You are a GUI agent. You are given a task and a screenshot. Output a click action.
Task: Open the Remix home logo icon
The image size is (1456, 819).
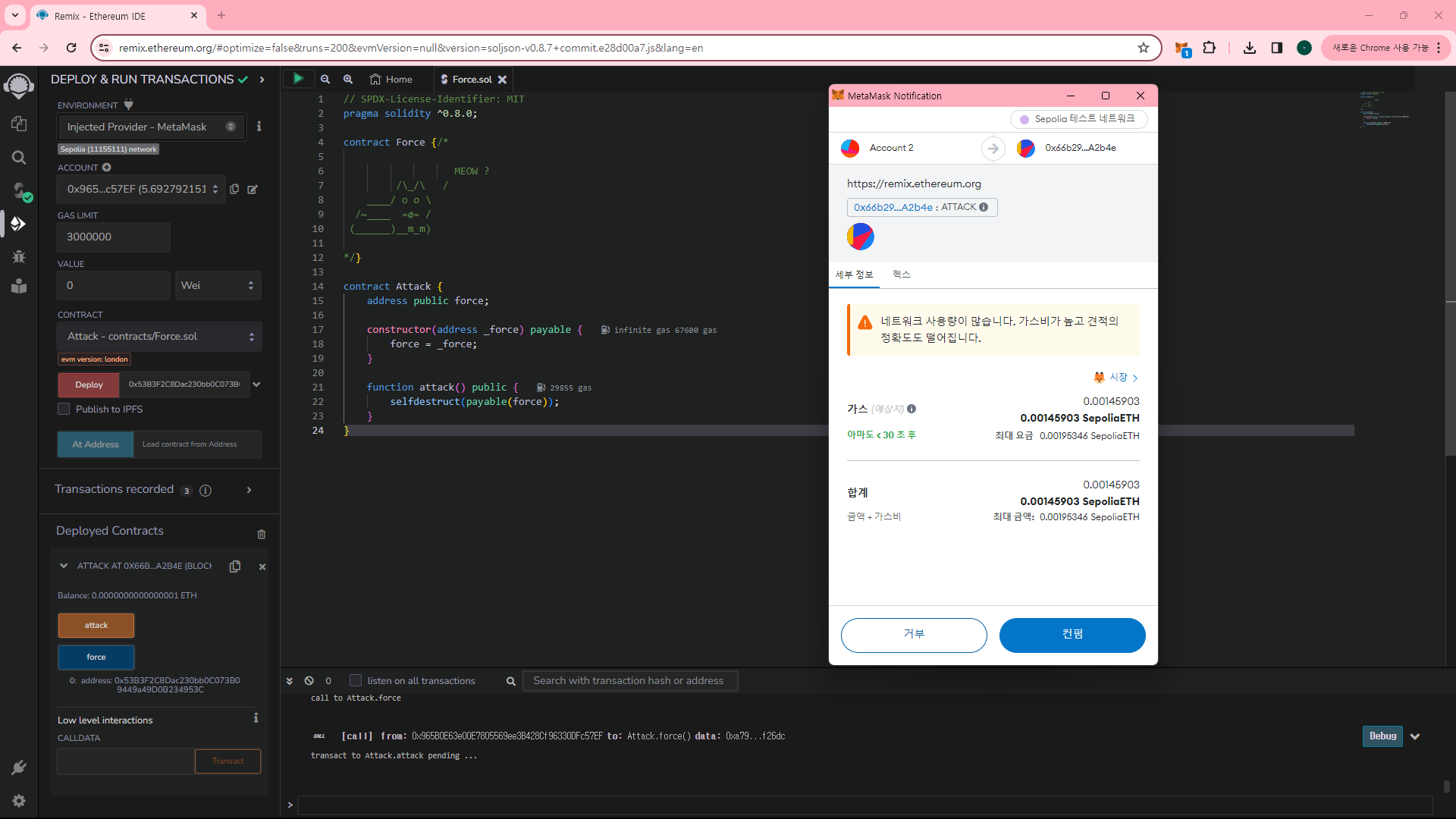pyautogui.click(x=19, y=86)
